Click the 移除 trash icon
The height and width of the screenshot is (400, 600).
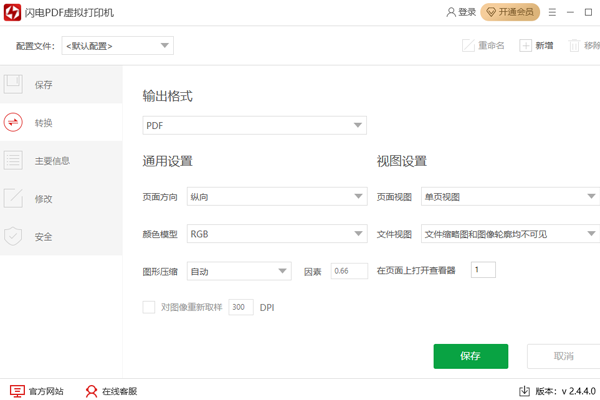tap(574, 46)
